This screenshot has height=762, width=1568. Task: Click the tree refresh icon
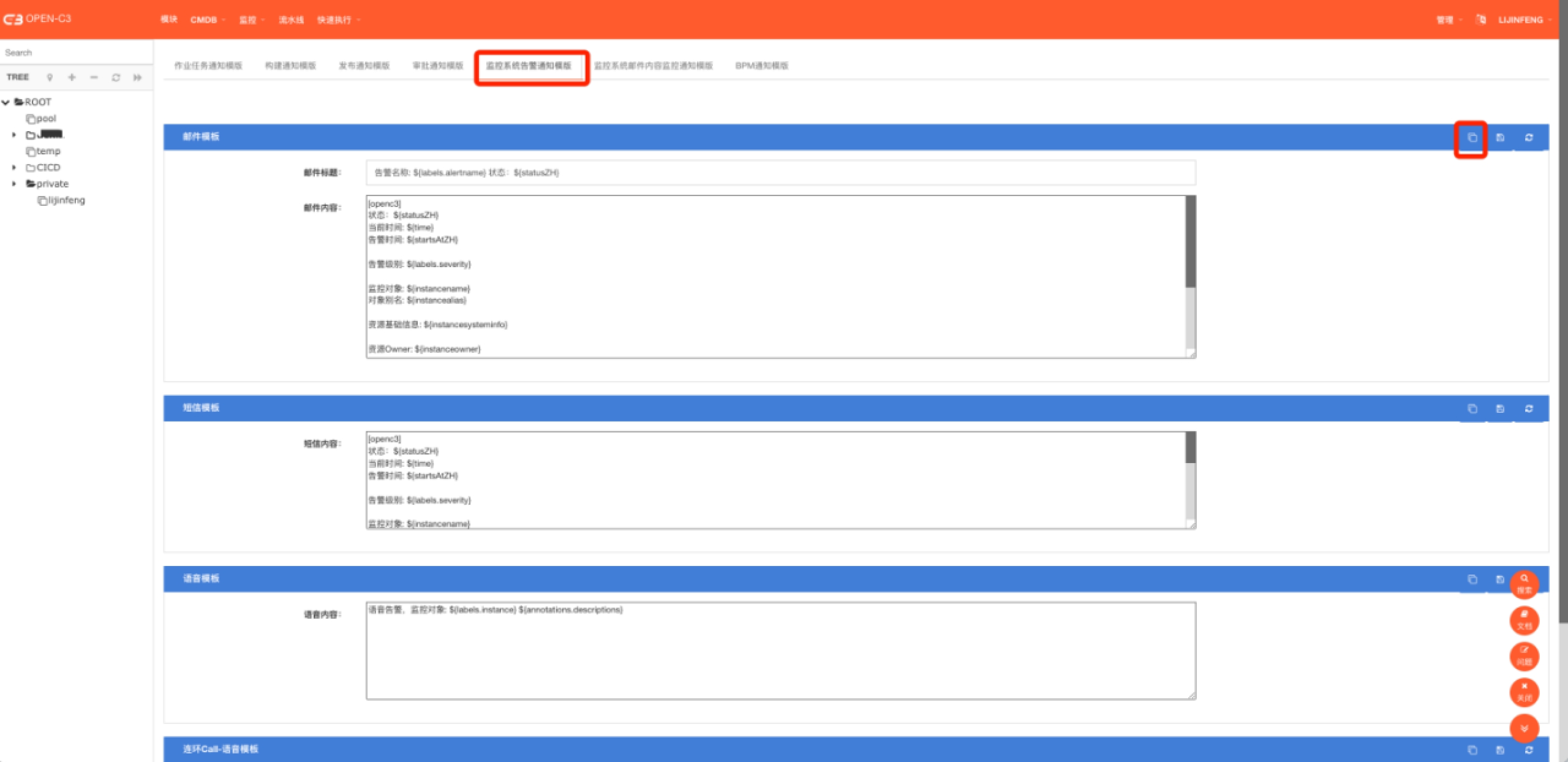click(116, 77)
